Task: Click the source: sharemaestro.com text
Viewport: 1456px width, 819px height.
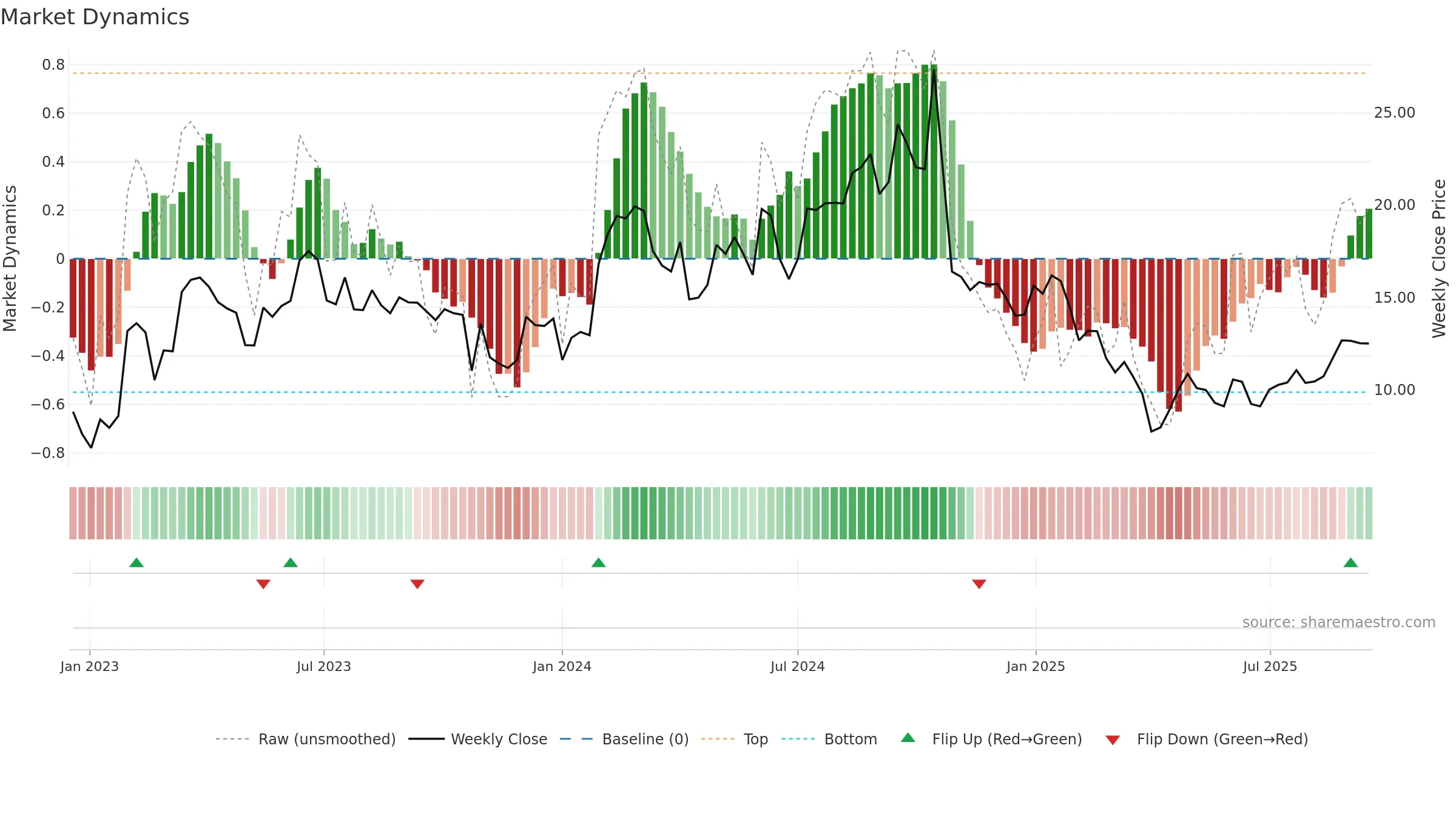Action: click(1339, 622)
